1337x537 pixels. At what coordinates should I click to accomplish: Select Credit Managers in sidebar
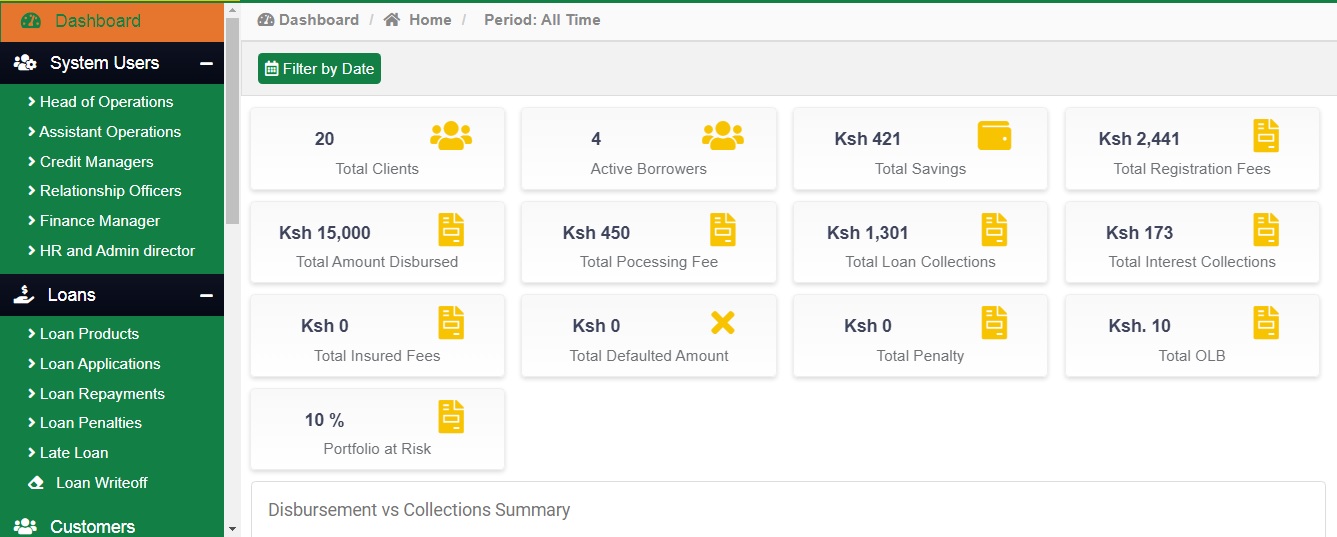click(x=96, y=162)
